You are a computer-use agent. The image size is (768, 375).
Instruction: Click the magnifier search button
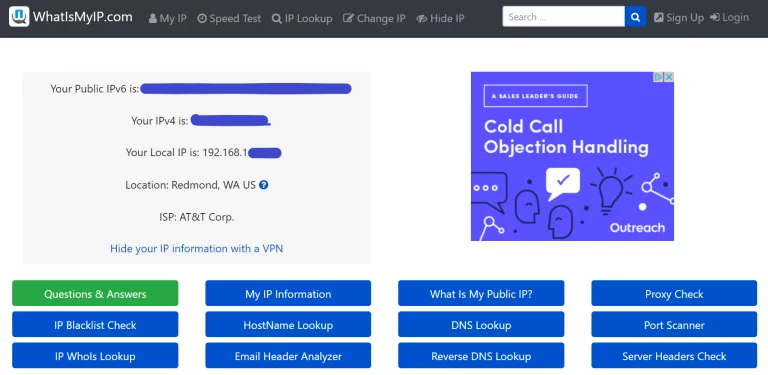(x=635, y=17)
